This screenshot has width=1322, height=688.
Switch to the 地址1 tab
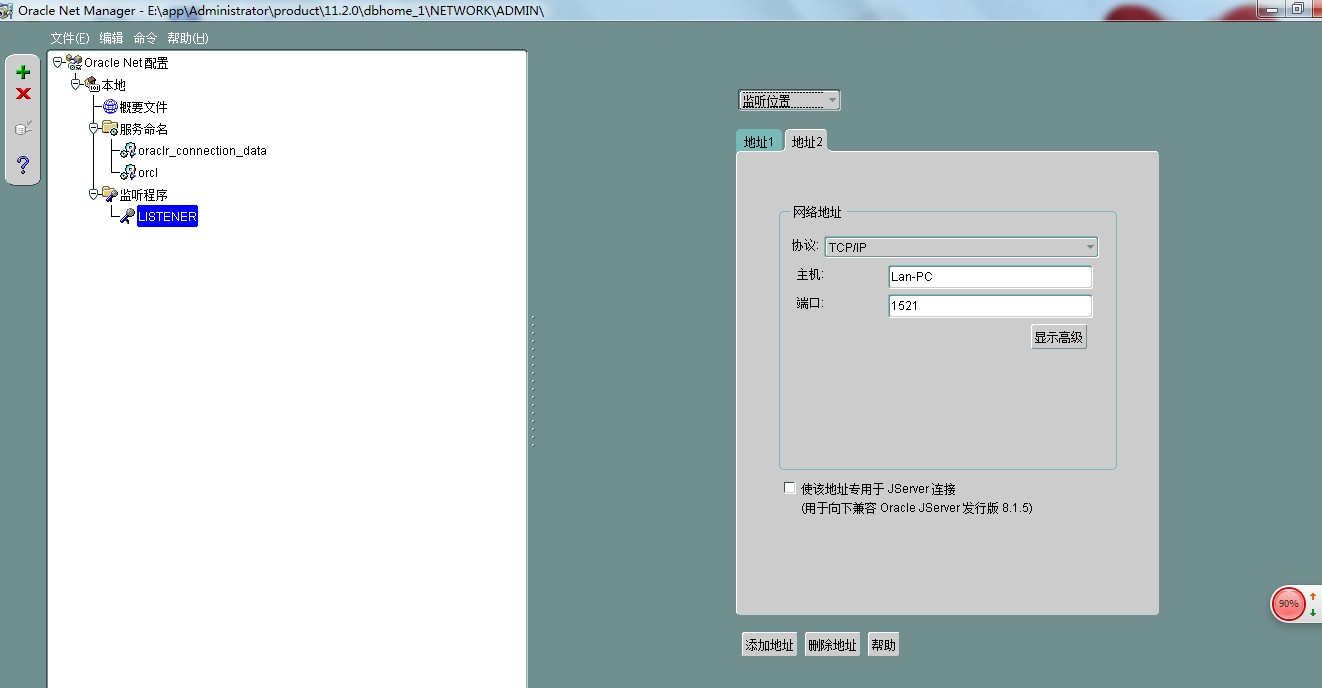pyautogui.click(x=759, y=142)
